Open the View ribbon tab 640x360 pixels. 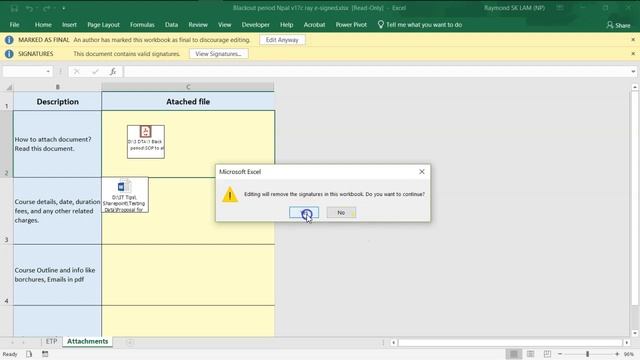tap(224, 24)
